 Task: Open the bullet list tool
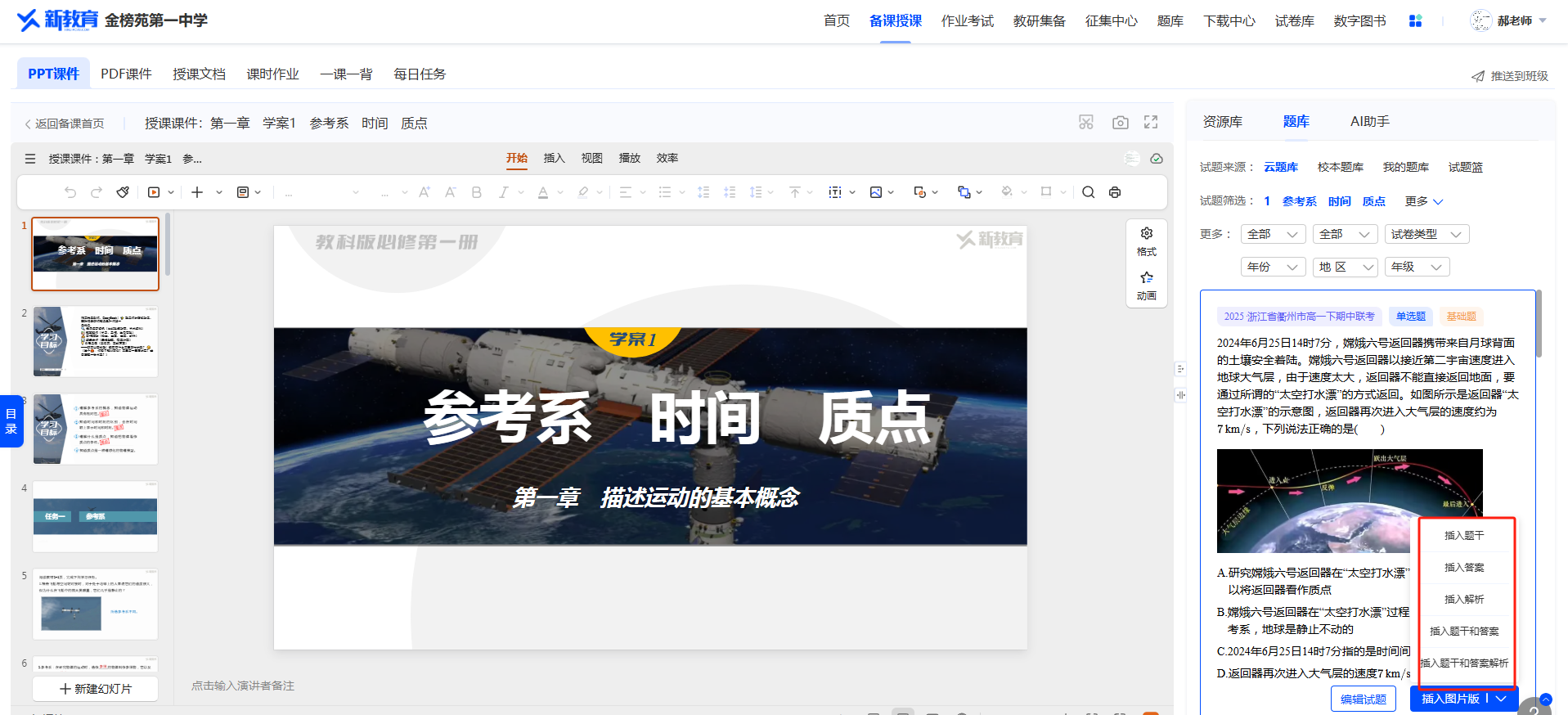tap(665, 192)
